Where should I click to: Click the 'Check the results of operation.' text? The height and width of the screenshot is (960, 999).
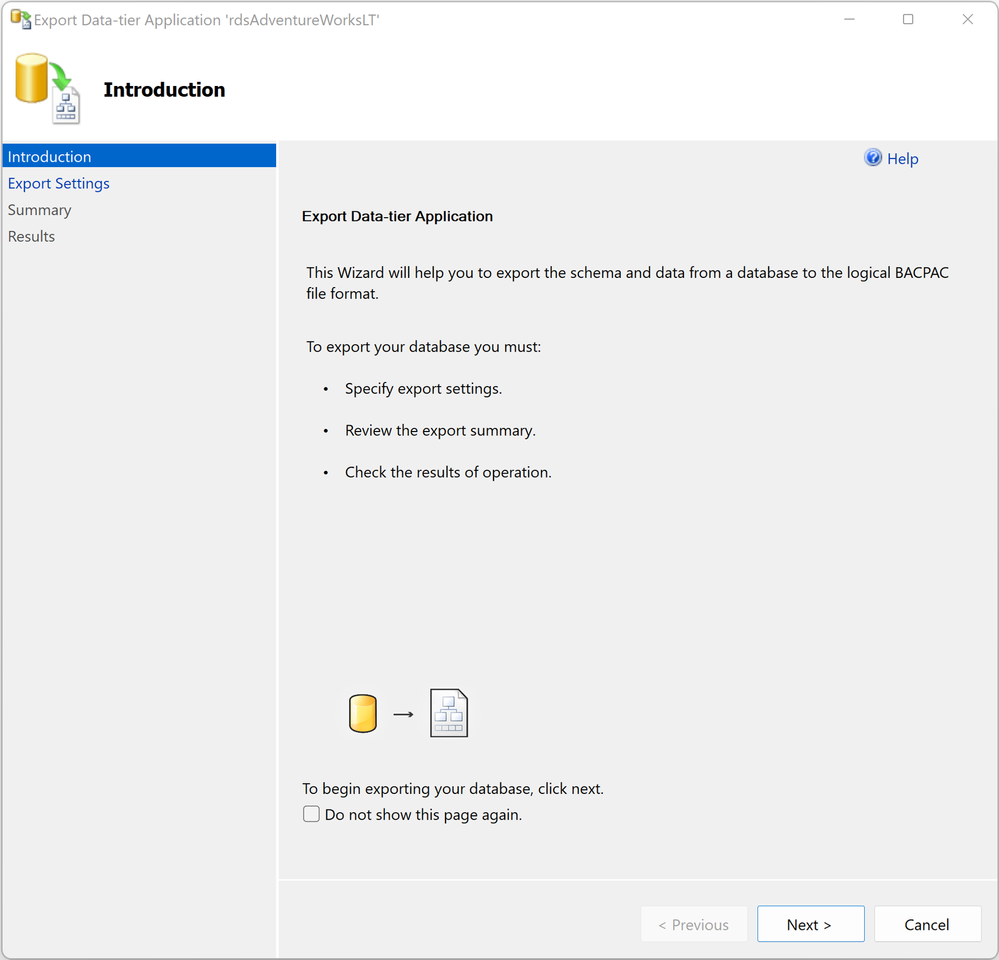pos(448,472)
